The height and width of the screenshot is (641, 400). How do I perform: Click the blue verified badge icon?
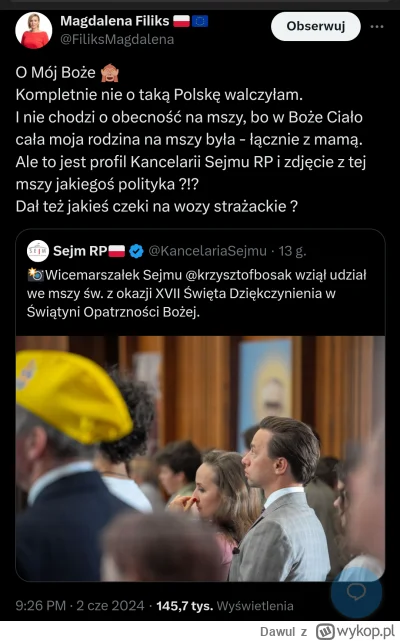136,251
